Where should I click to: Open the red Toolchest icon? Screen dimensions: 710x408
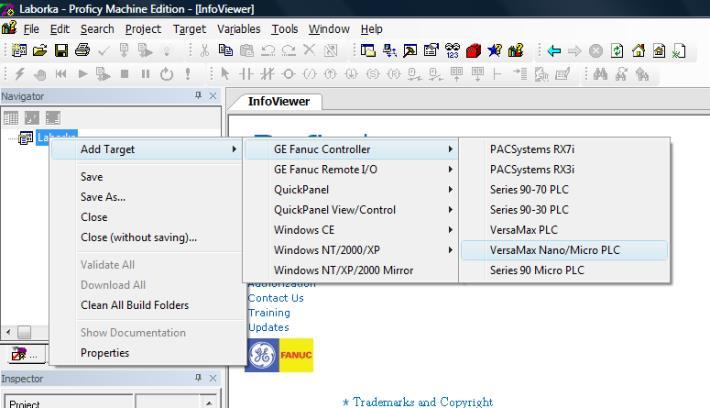(473, 50)
